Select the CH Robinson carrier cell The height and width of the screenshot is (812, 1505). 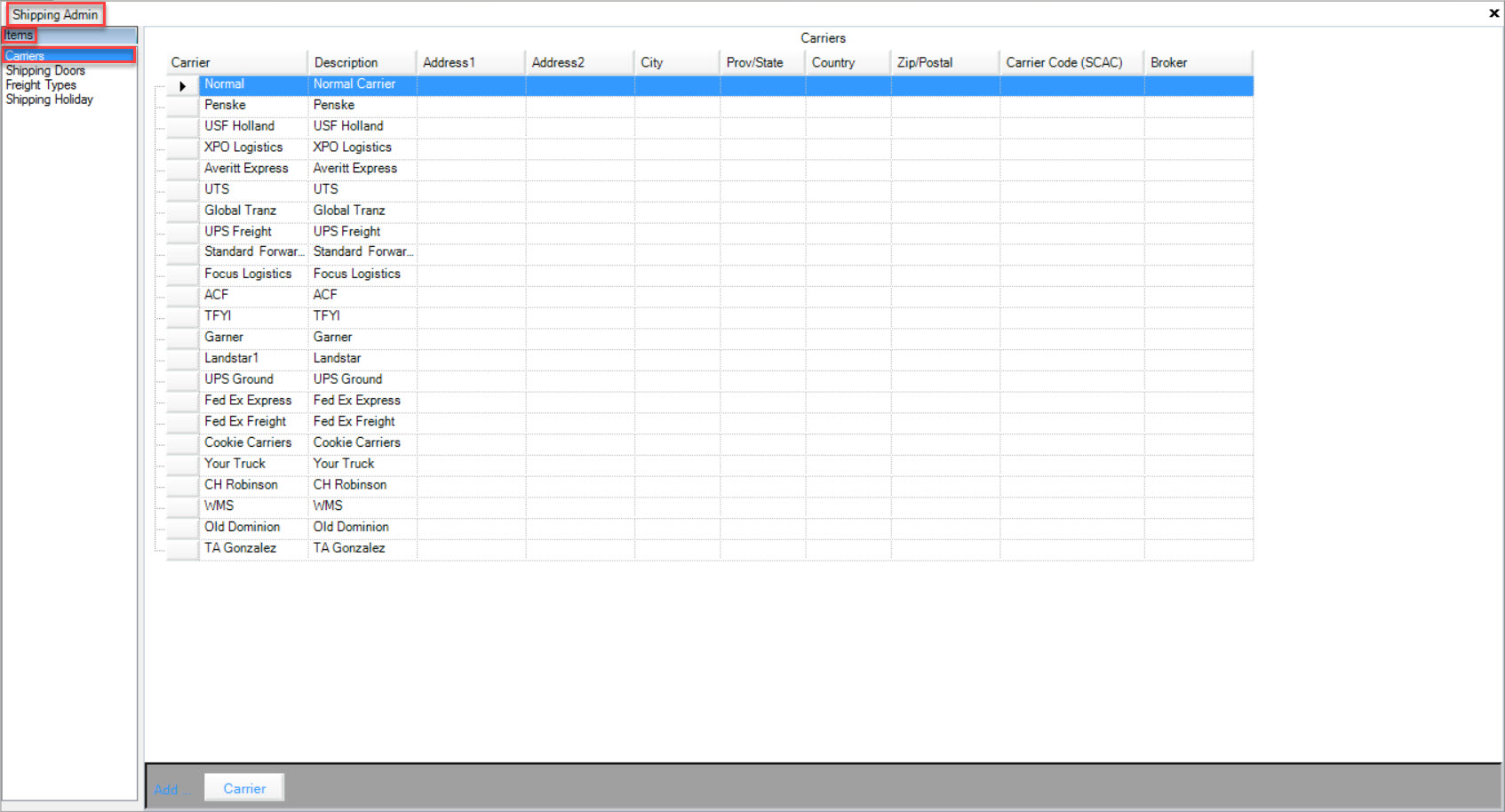253,485
